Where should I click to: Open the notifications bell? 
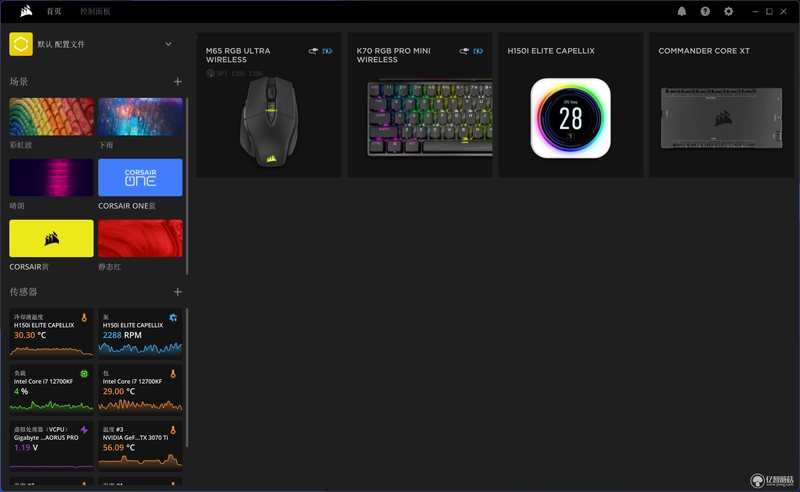682,11
